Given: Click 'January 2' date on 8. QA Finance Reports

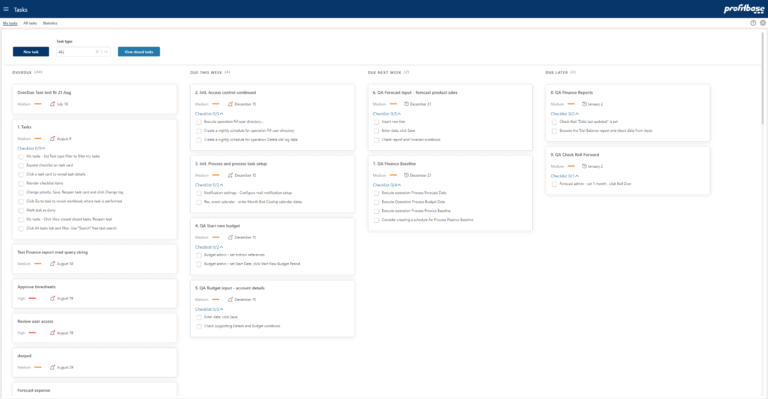Looking at the screenshot, I should [595, 104].
